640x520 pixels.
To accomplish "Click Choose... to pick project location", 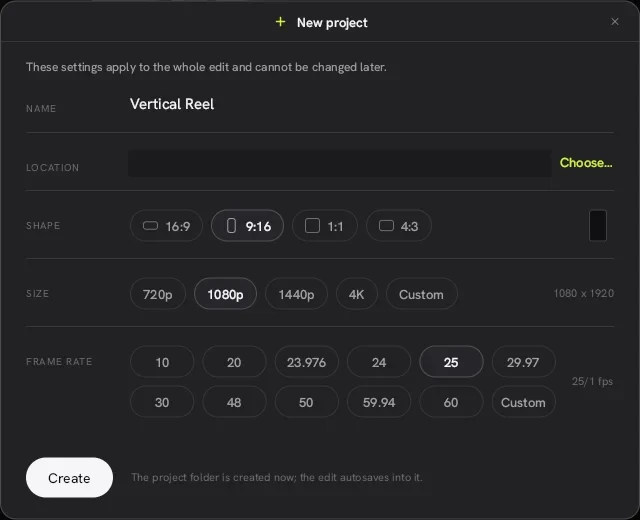I will point(586,163).
